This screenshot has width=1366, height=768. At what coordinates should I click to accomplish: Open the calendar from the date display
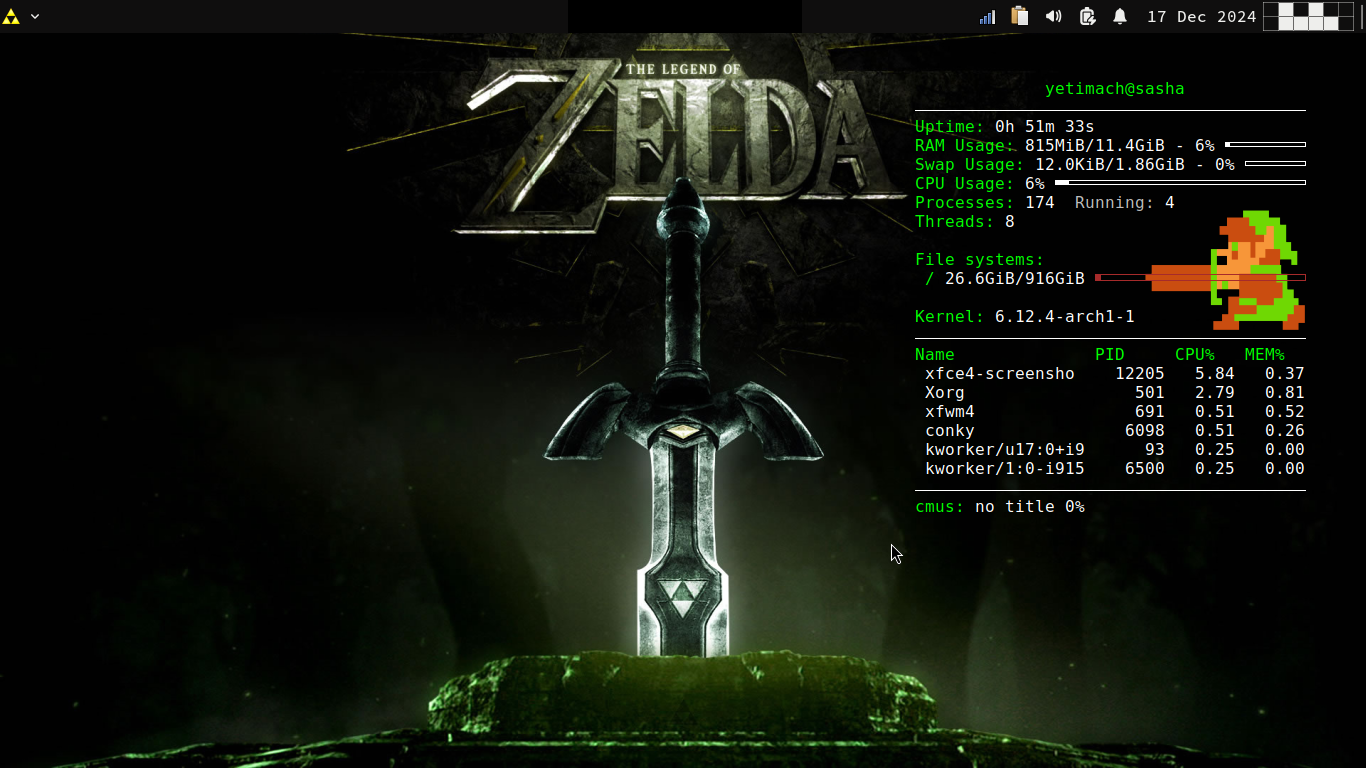(1201, 16)
